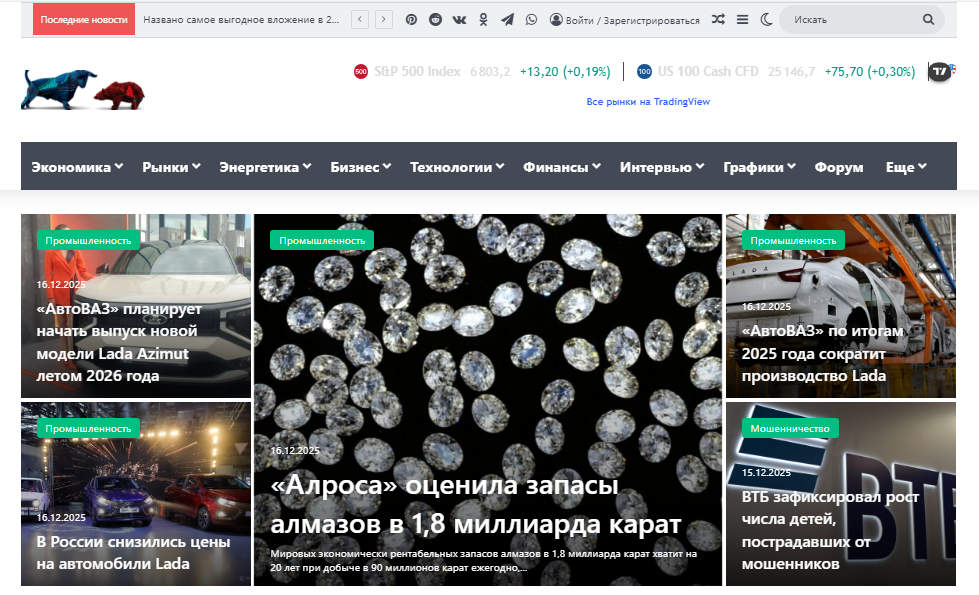The height and width of the screenshot is (595, 979).
Task: Click the bull and bear site logo
Action: pos(83,90)
